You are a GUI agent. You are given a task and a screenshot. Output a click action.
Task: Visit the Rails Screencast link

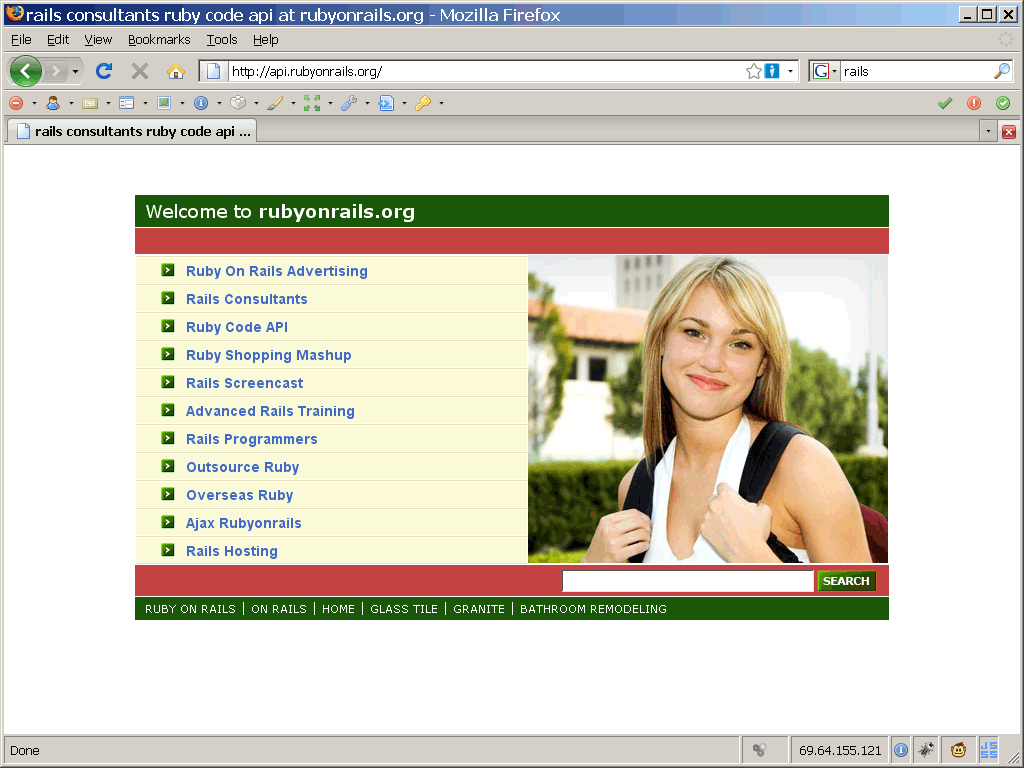pyautogui.click(x=244, y=383)
